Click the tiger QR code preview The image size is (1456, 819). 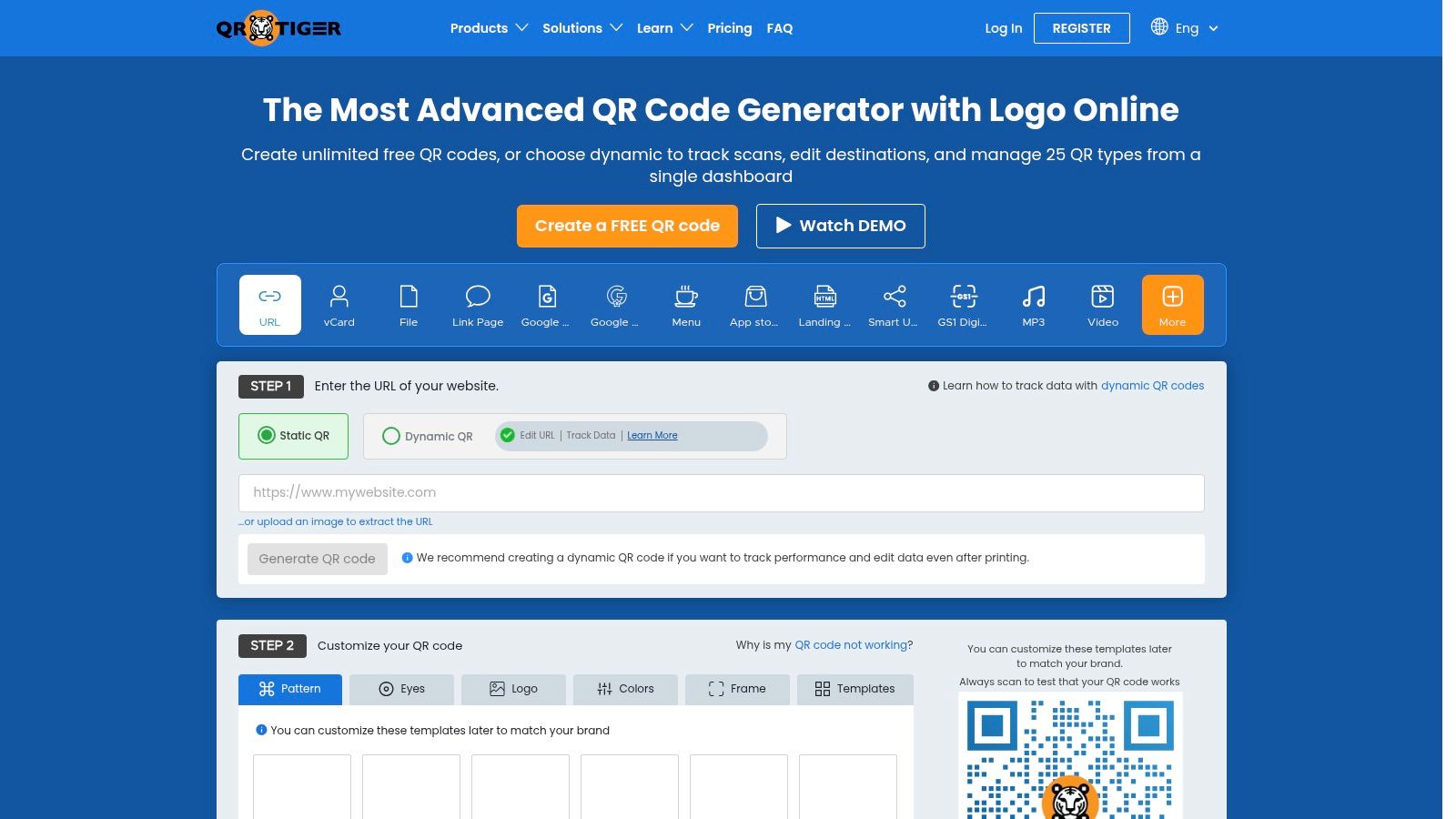pos(1070,756)
